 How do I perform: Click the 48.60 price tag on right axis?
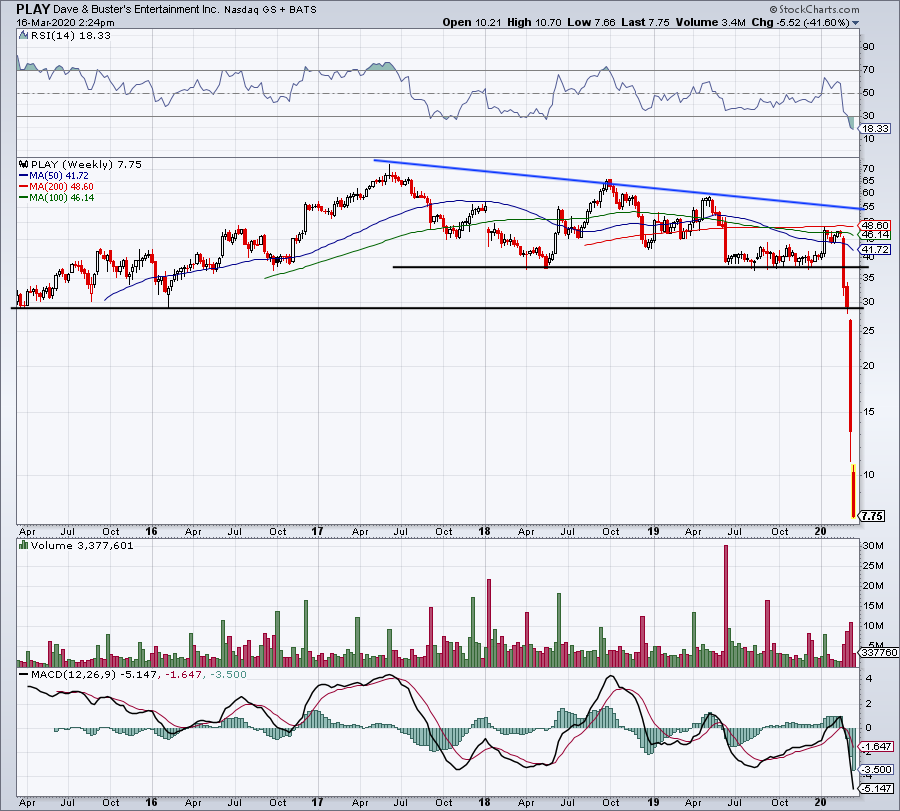pos(875,226)
